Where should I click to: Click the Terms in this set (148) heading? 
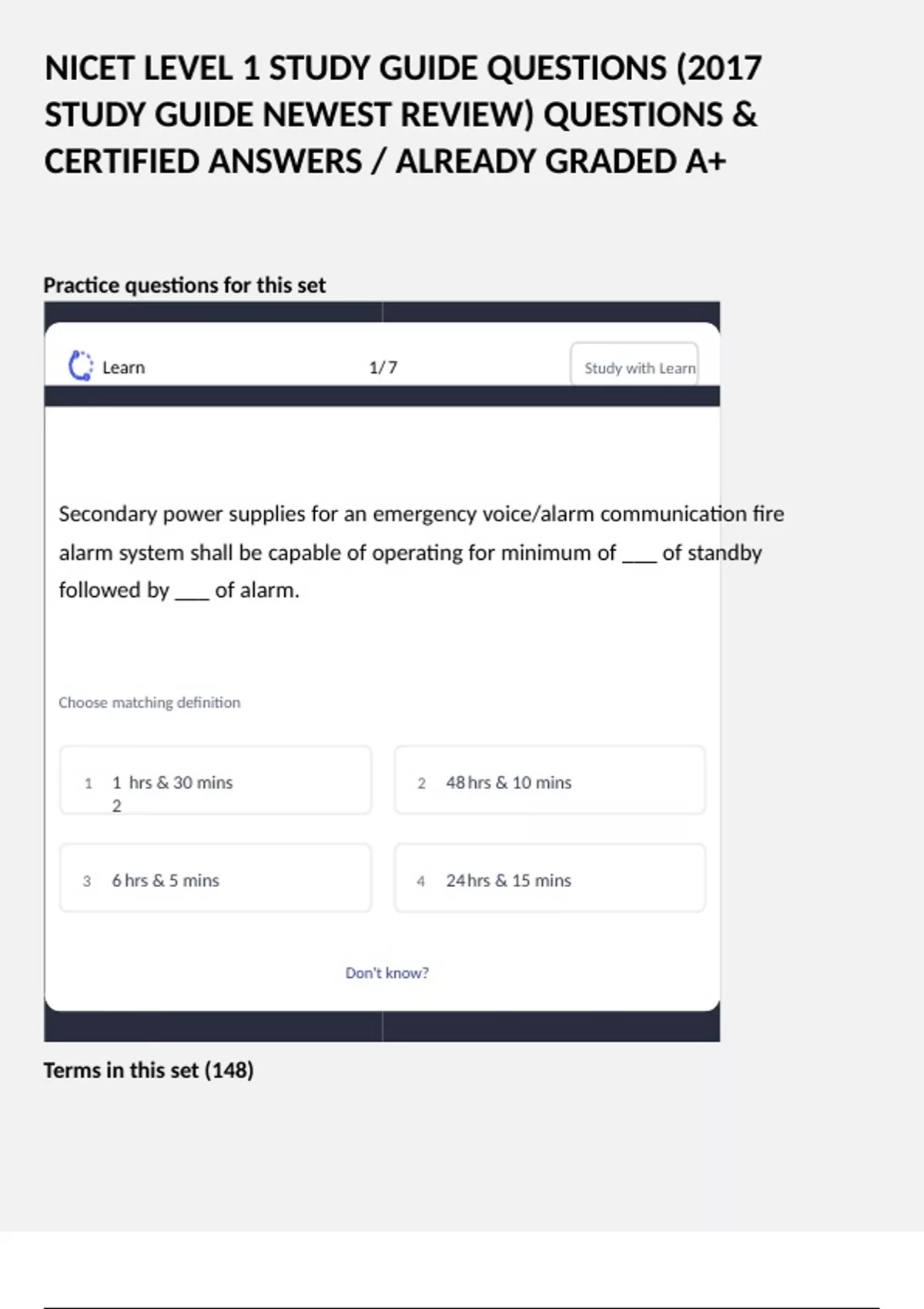pyautogui.click(x=149, y=1070)
